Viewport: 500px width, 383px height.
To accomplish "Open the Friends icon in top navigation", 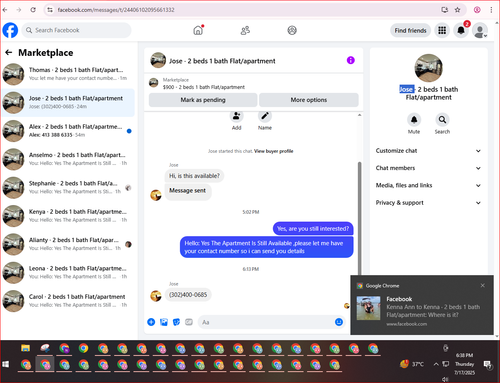I will coord(245,30).
